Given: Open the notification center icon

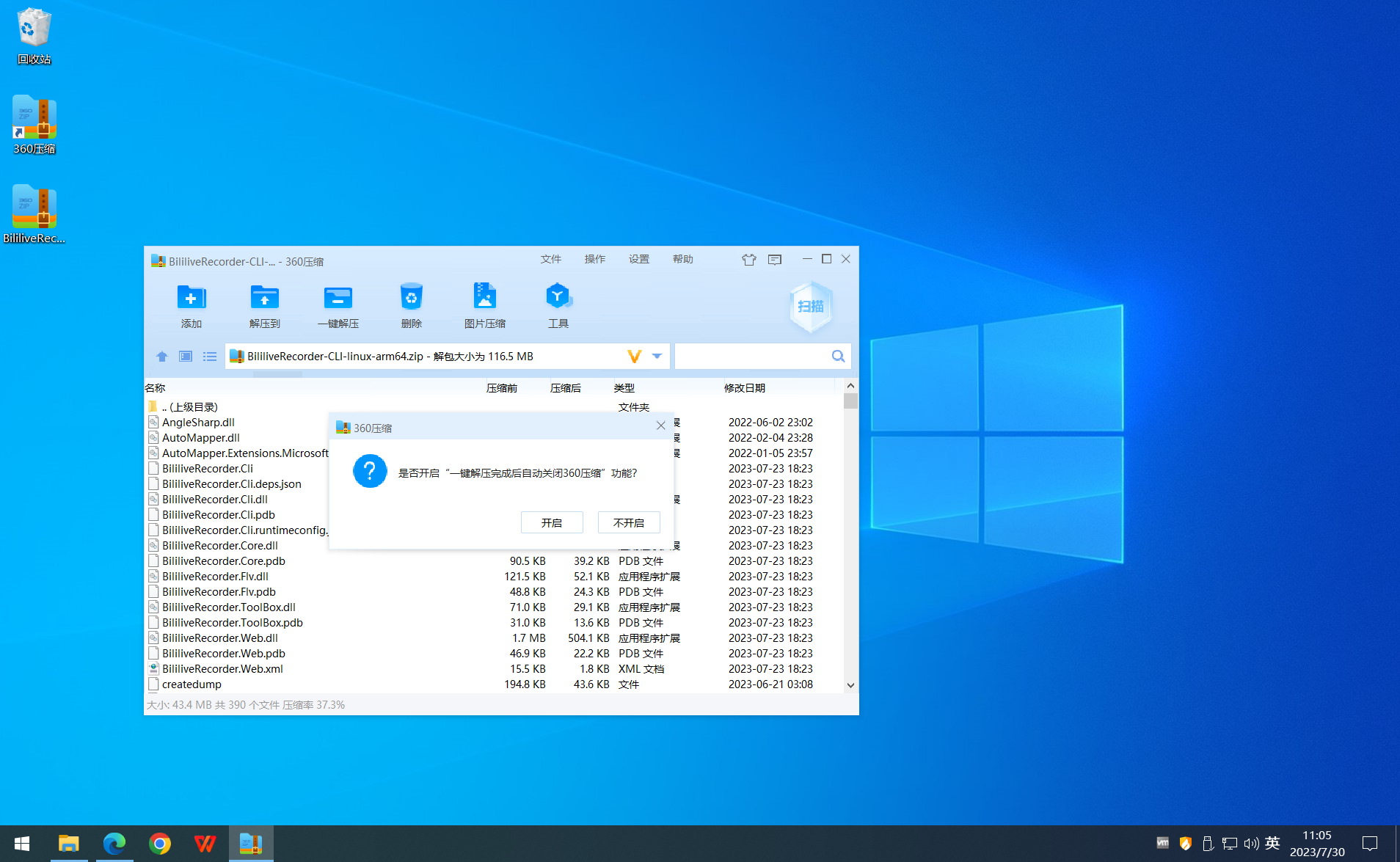Looking at the screenshot, I should [1370, 844].
